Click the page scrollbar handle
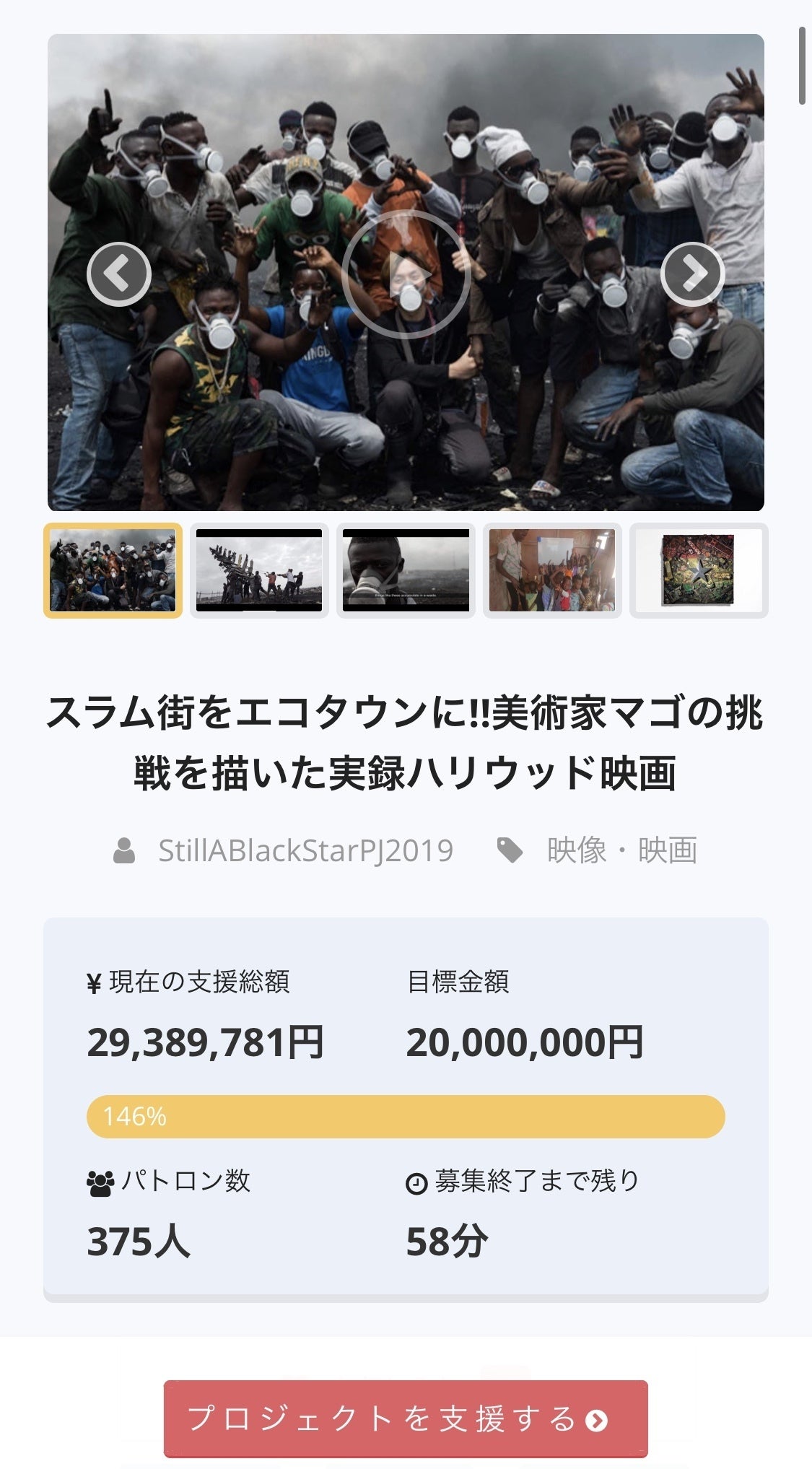 [x=802, y=65]
